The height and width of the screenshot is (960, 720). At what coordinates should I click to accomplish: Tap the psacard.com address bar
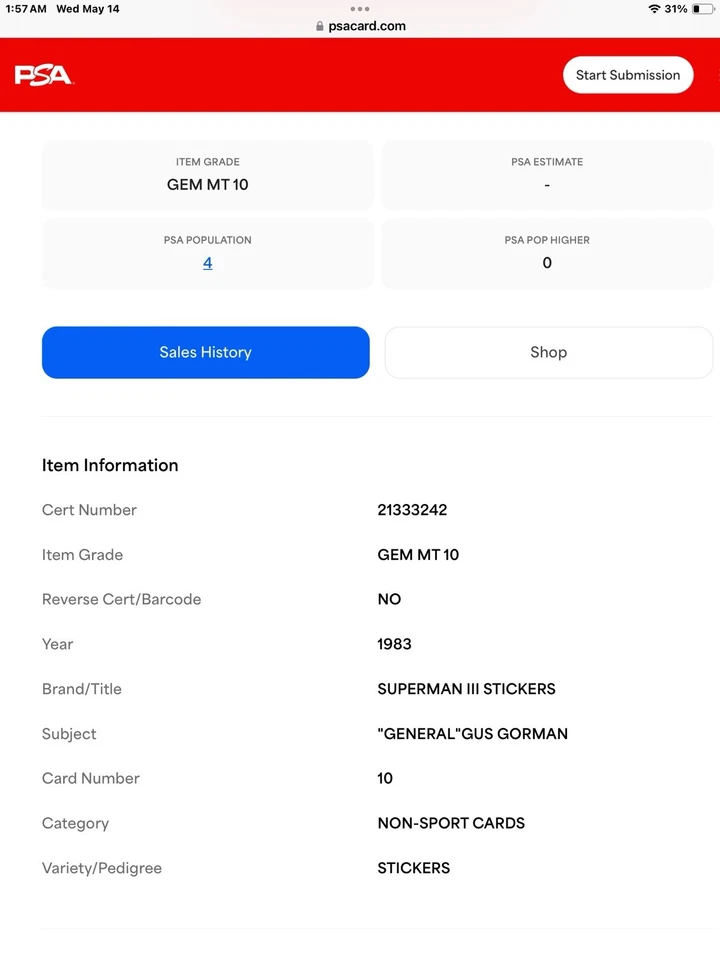[366, 27]
